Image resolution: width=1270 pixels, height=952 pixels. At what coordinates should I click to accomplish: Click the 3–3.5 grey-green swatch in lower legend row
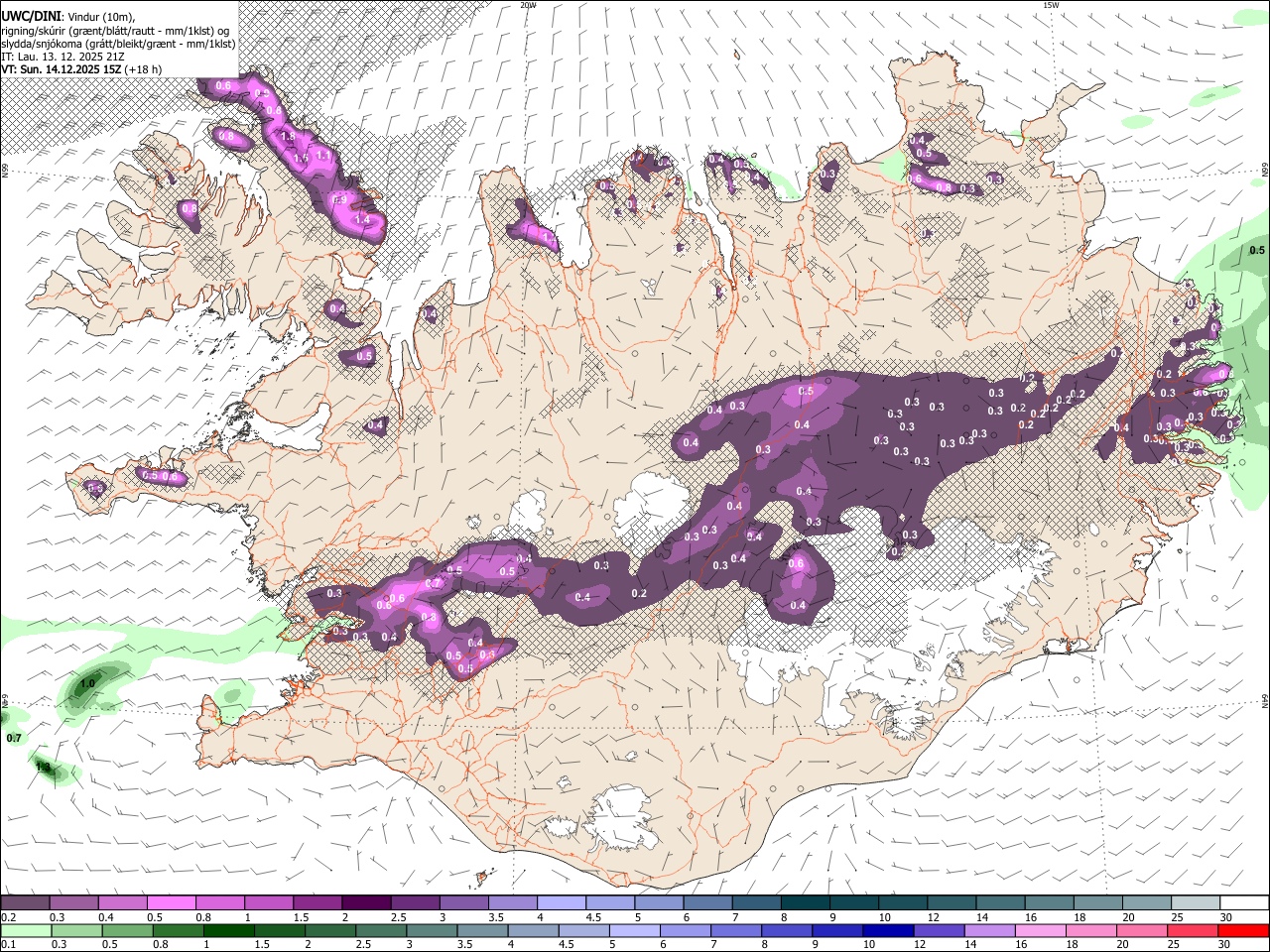coord(432,930)
